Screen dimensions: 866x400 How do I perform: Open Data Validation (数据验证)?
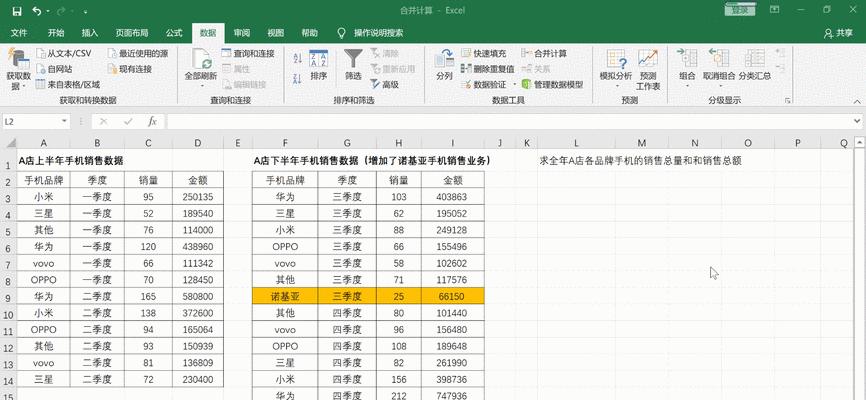click(x=484, y=85)
